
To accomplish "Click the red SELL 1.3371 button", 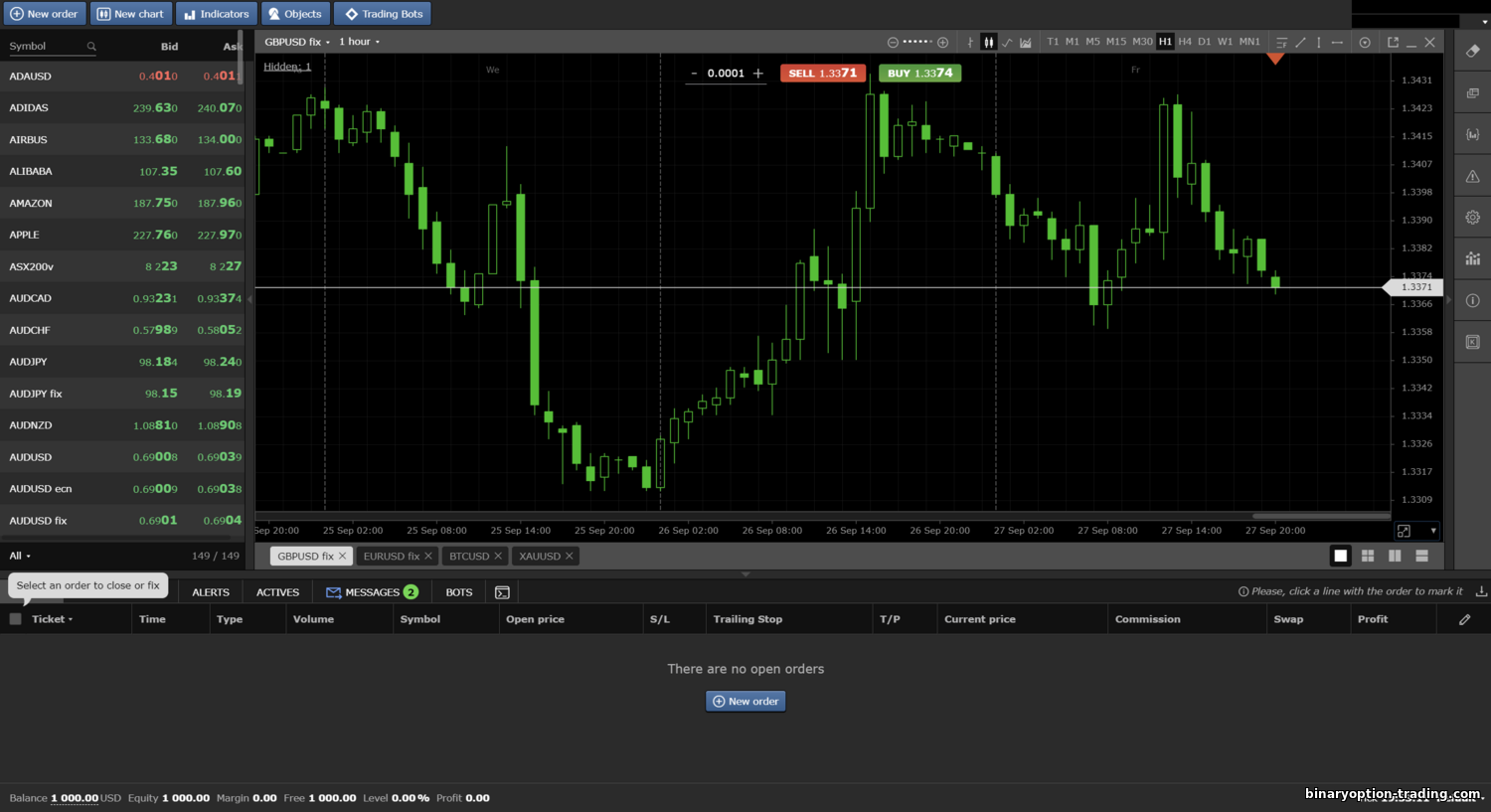I will click(822, 74).
